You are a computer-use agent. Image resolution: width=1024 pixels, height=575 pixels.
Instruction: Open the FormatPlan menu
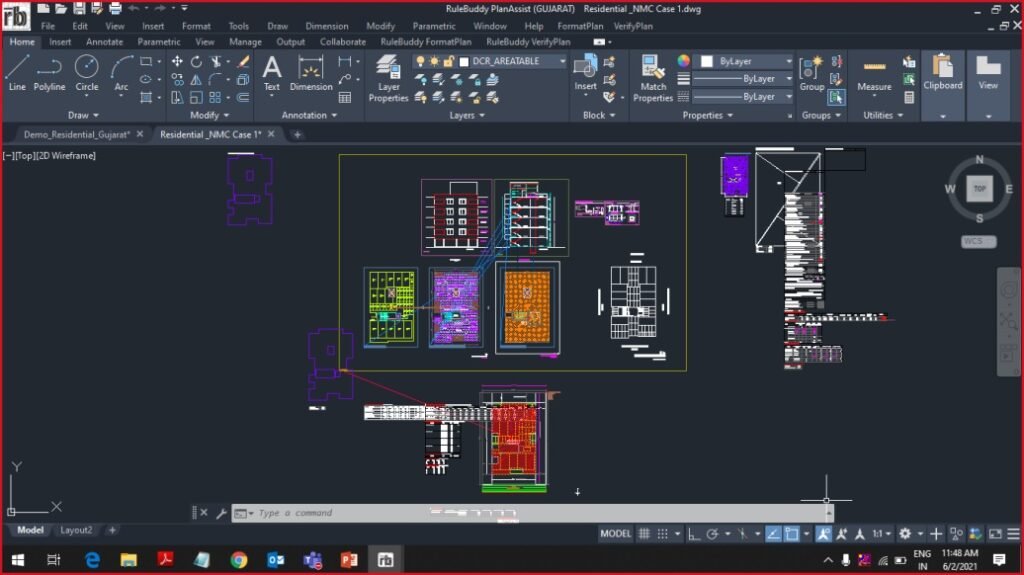point(580,26)
